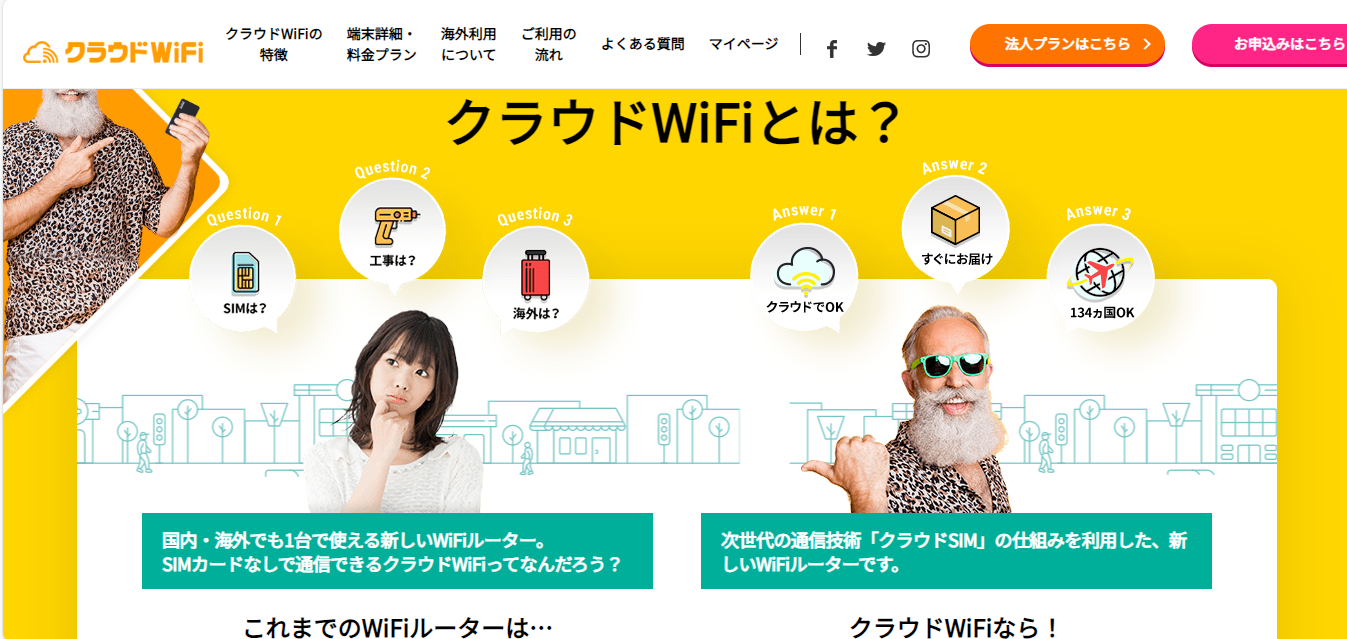Click the Answer 2 box すぐにお届け bubble
Viewport: 1347px width, 639px height.
pyautogui.click(x=956, y=230)
